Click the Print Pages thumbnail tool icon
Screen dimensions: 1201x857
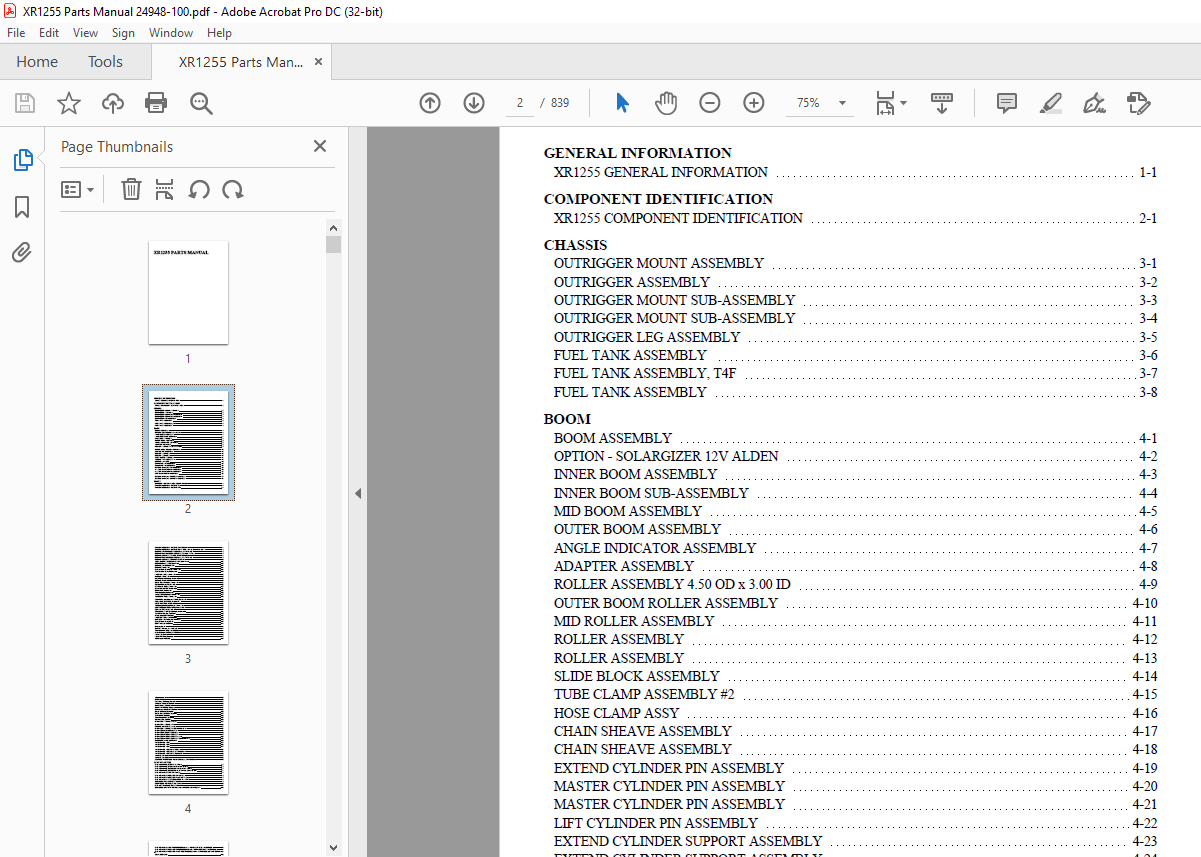point(165,189)
